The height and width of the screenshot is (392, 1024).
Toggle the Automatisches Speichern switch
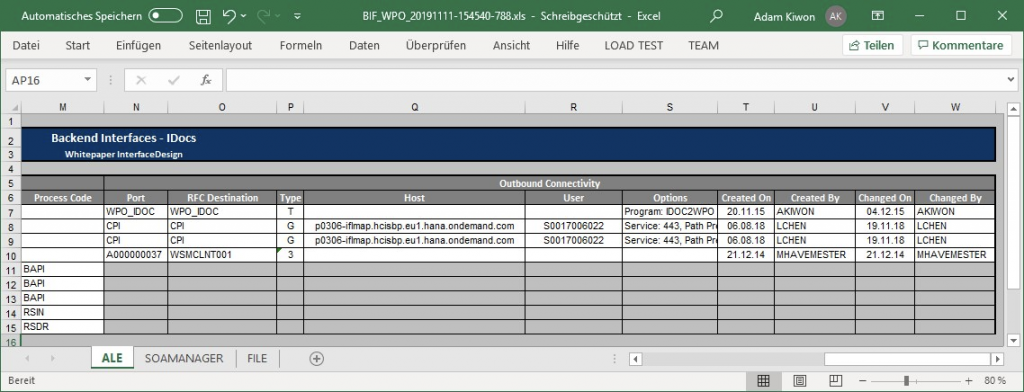[165, 16]
